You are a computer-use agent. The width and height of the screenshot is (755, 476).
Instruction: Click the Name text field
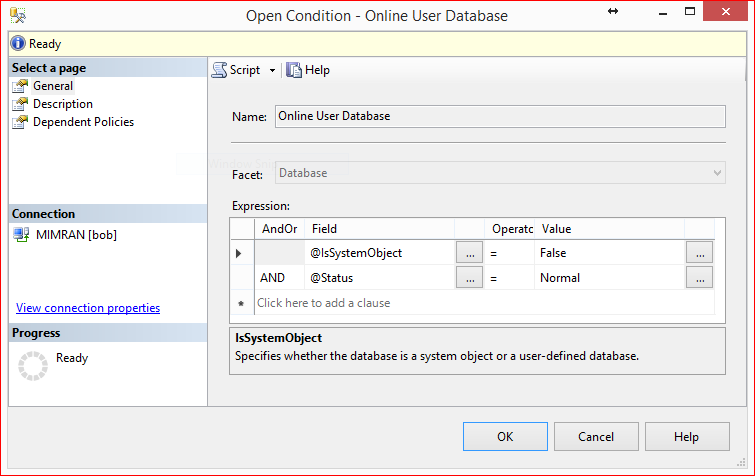point(499,116)
